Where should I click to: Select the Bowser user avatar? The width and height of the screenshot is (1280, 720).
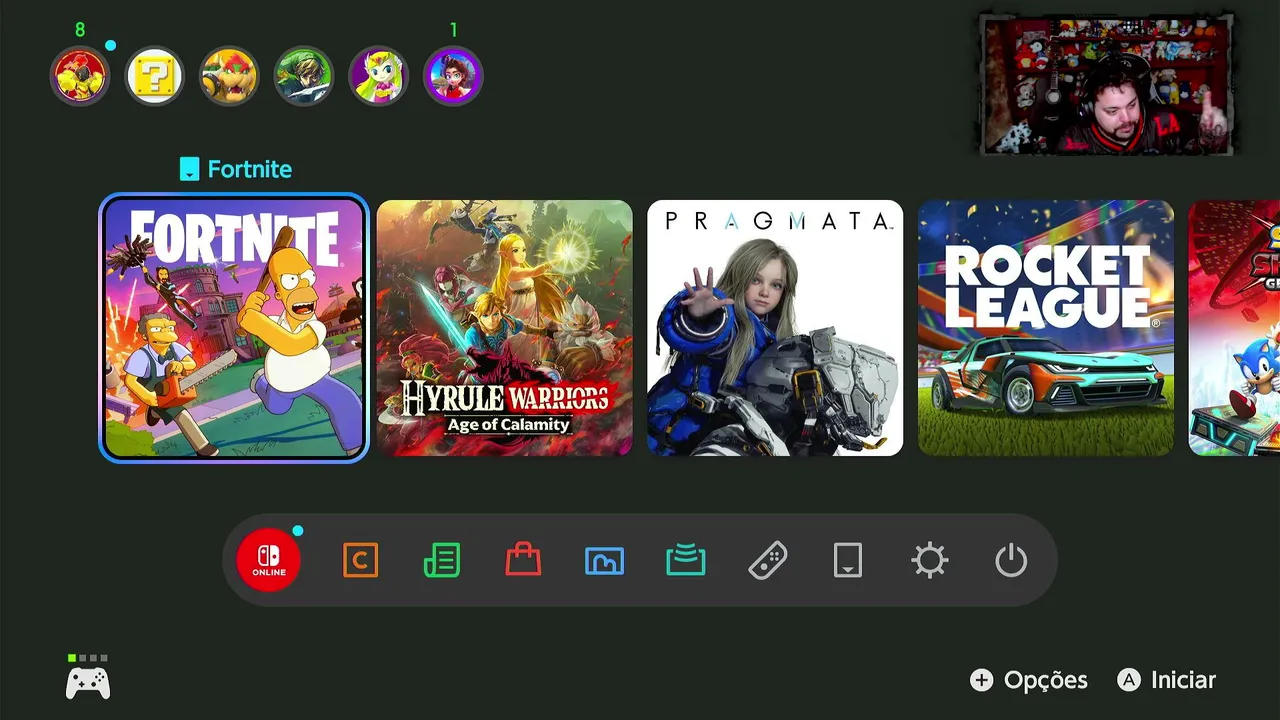coord(229,76)
